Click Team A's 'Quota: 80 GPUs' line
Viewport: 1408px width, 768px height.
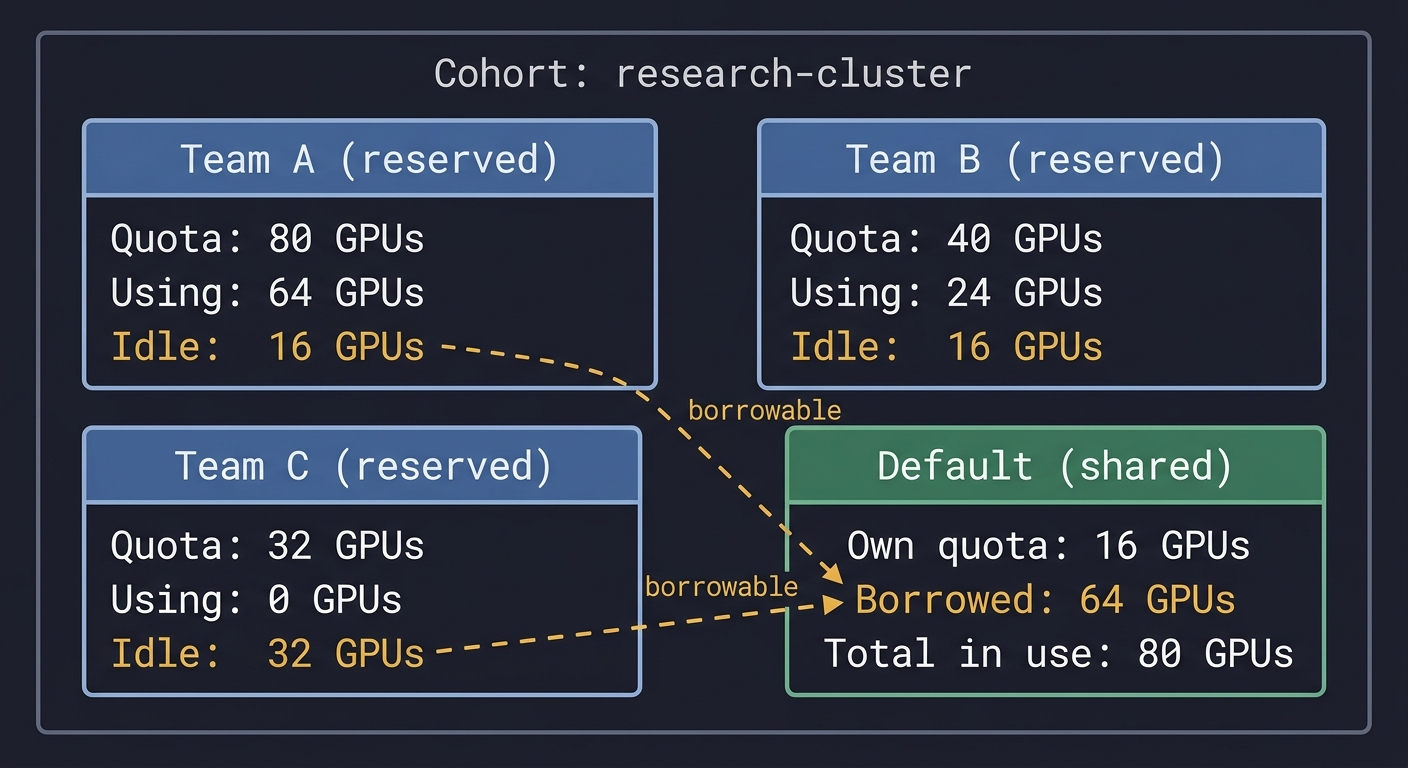click(267, 239)
